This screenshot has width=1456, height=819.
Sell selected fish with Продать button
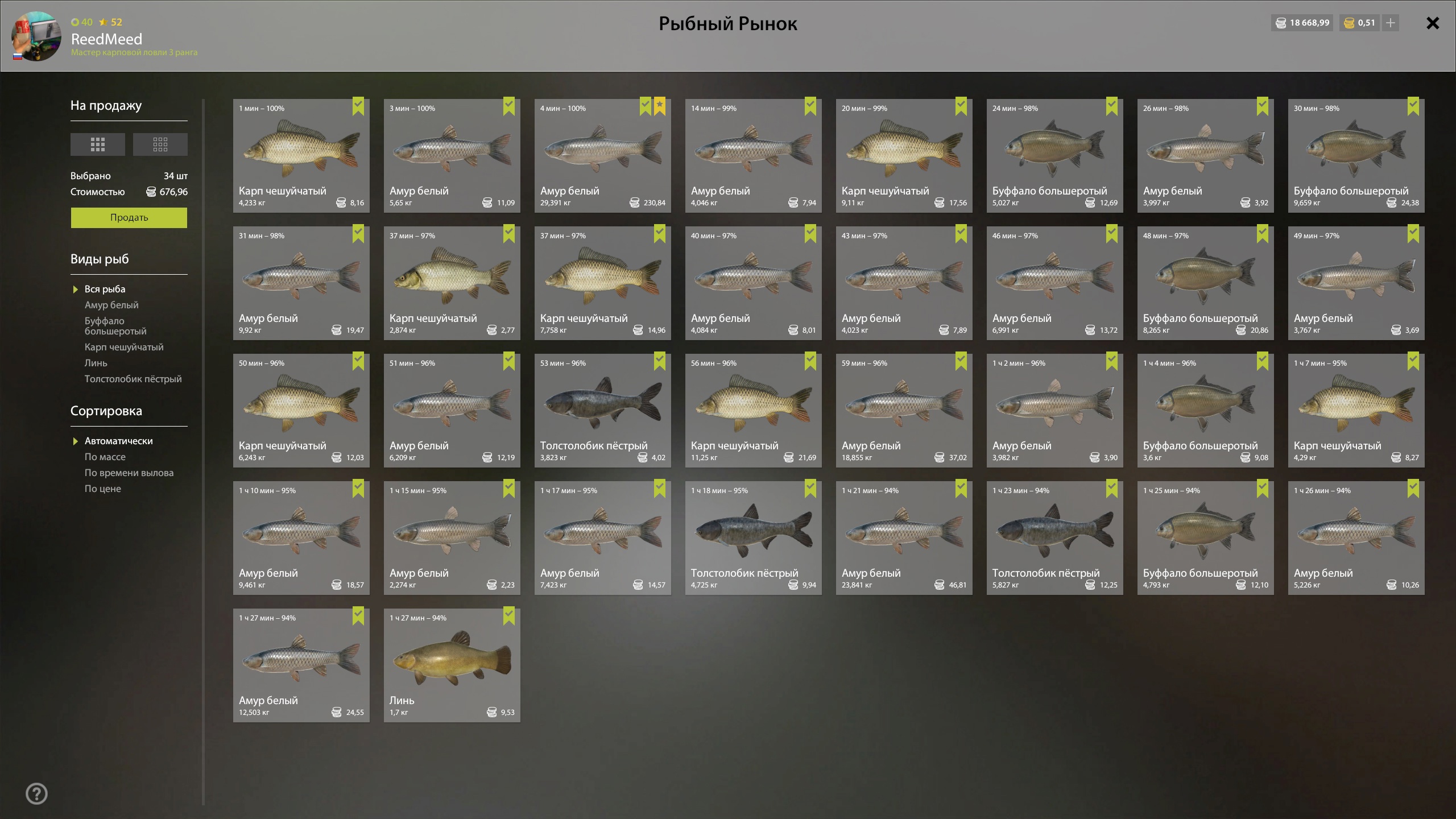(129, 218)
